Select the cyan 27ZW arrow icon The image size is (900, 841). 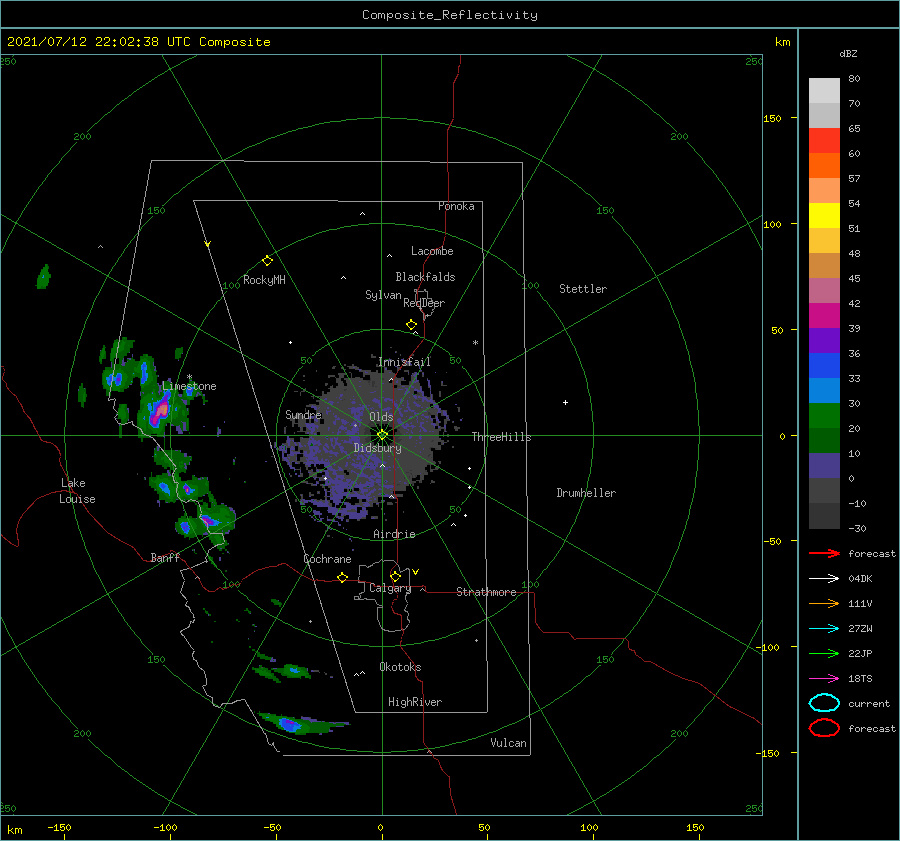[824, 629]
